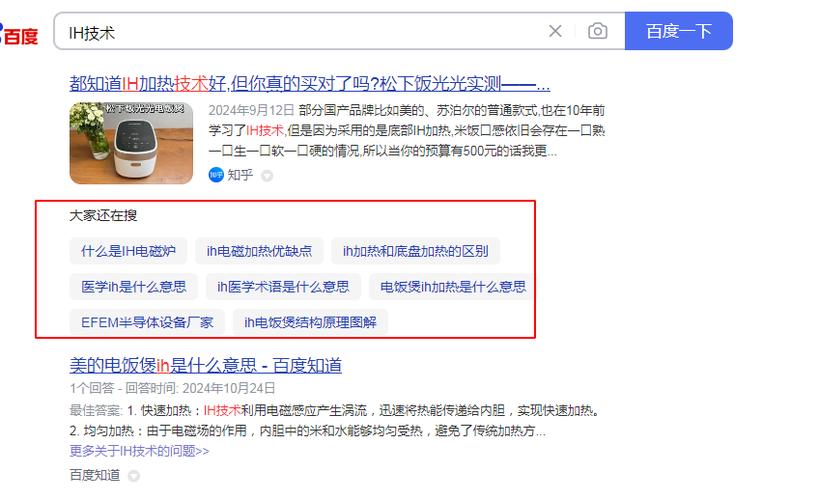Open the rice cooker thumbnail image
This screenshot has height=500, width=819.
[x=131, y=143]
